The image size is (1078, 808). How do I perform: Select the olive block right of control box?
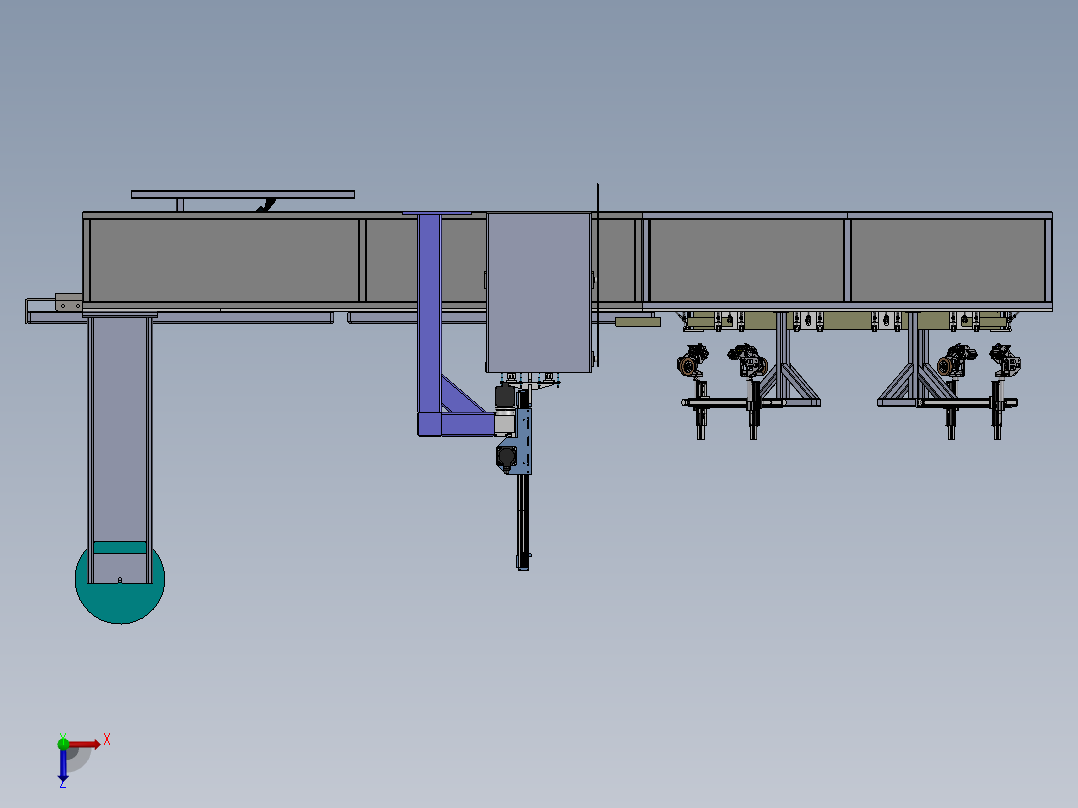point(637,322)
